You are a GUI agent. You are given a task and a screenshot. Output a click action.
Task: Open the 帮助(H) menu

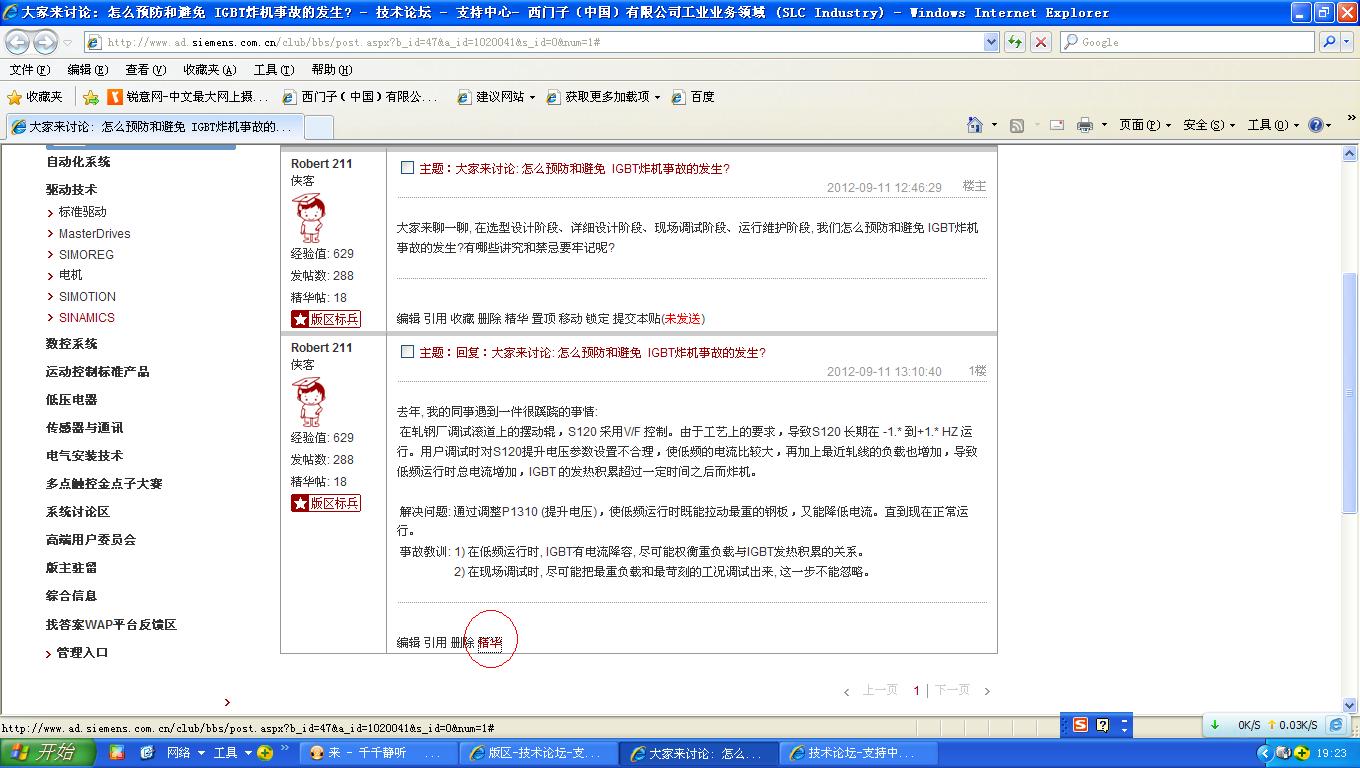[x=331, y=70]
